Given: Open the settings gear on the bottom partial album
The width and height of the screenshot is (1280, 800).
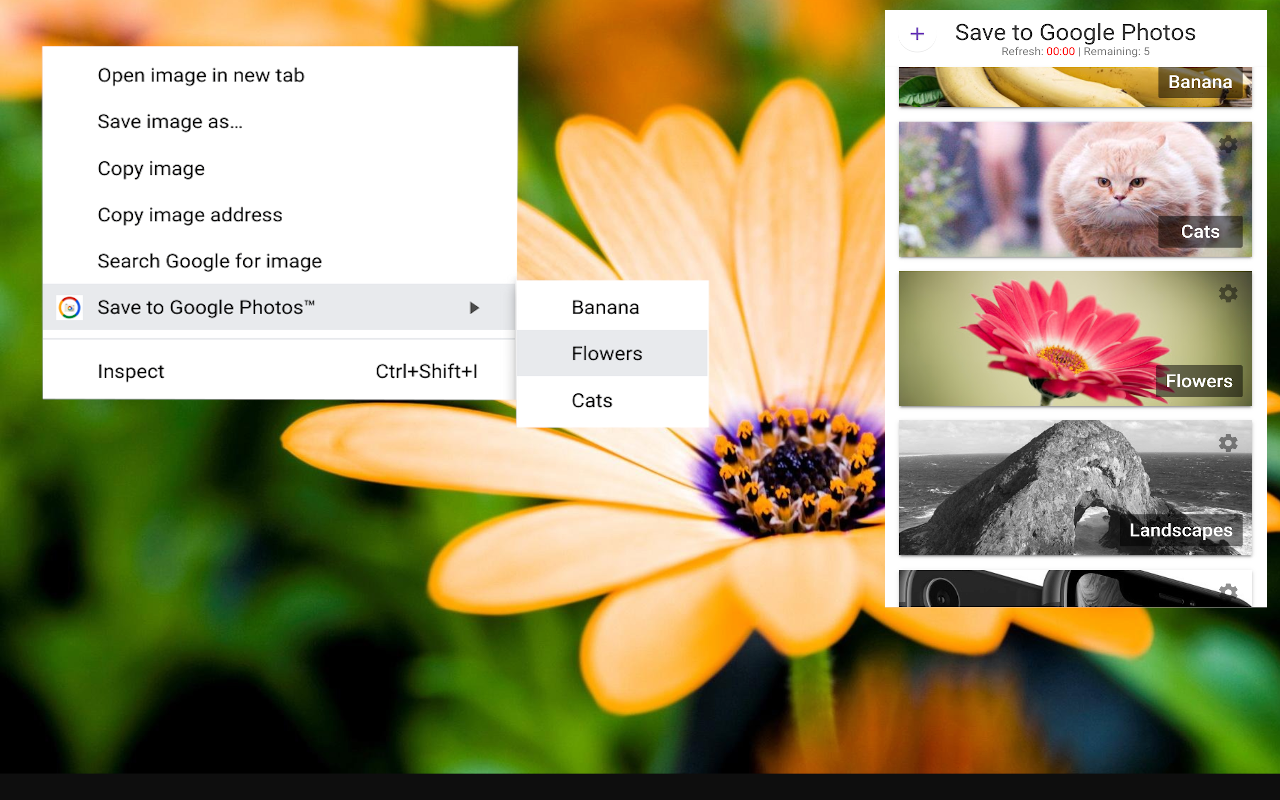Looking at the screenshot, I should point(1227,592).
